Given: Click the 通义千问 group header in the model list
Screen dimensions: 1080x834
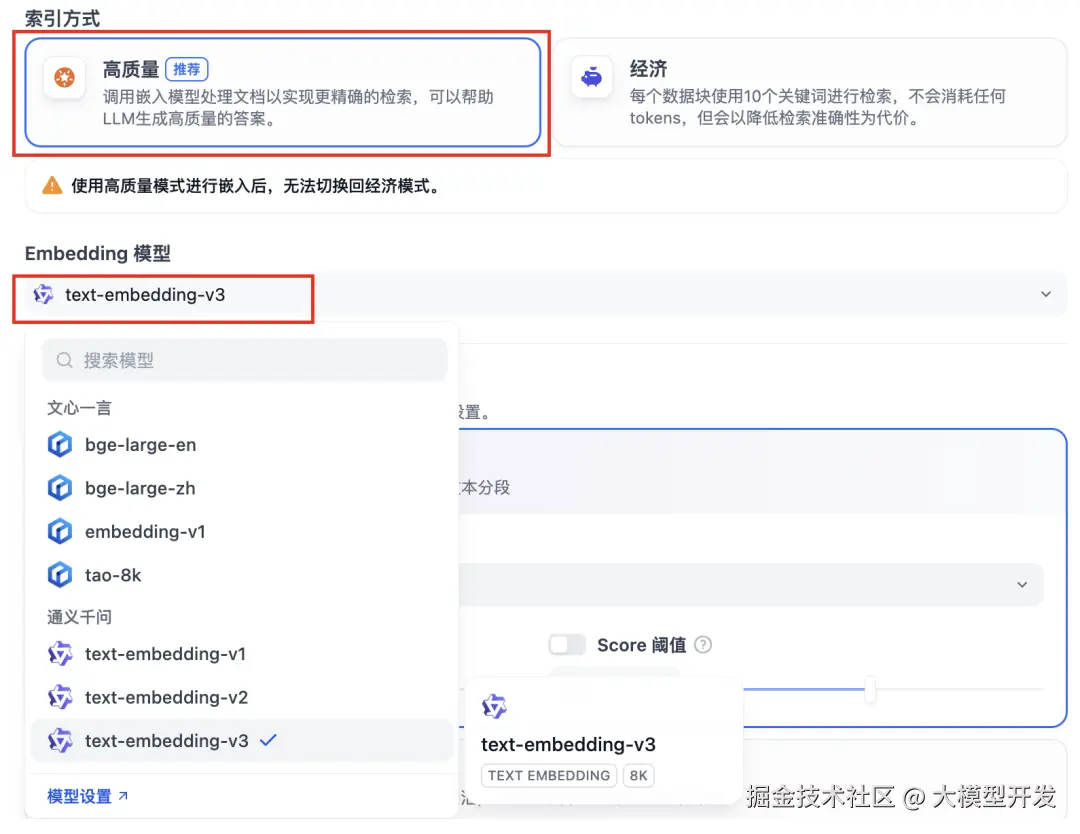Looking at the screenshot, I should 79,616.
